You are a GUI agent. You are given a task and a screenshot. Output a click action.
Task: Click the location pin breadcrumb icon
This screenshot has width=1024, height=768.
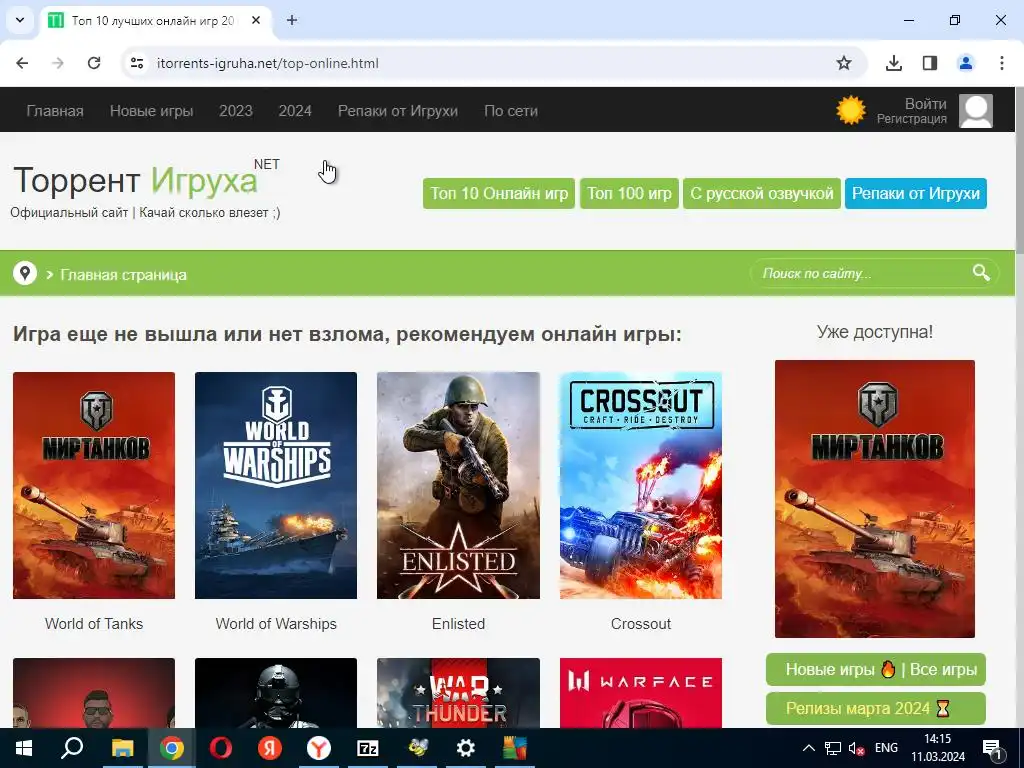pos(25,273)
